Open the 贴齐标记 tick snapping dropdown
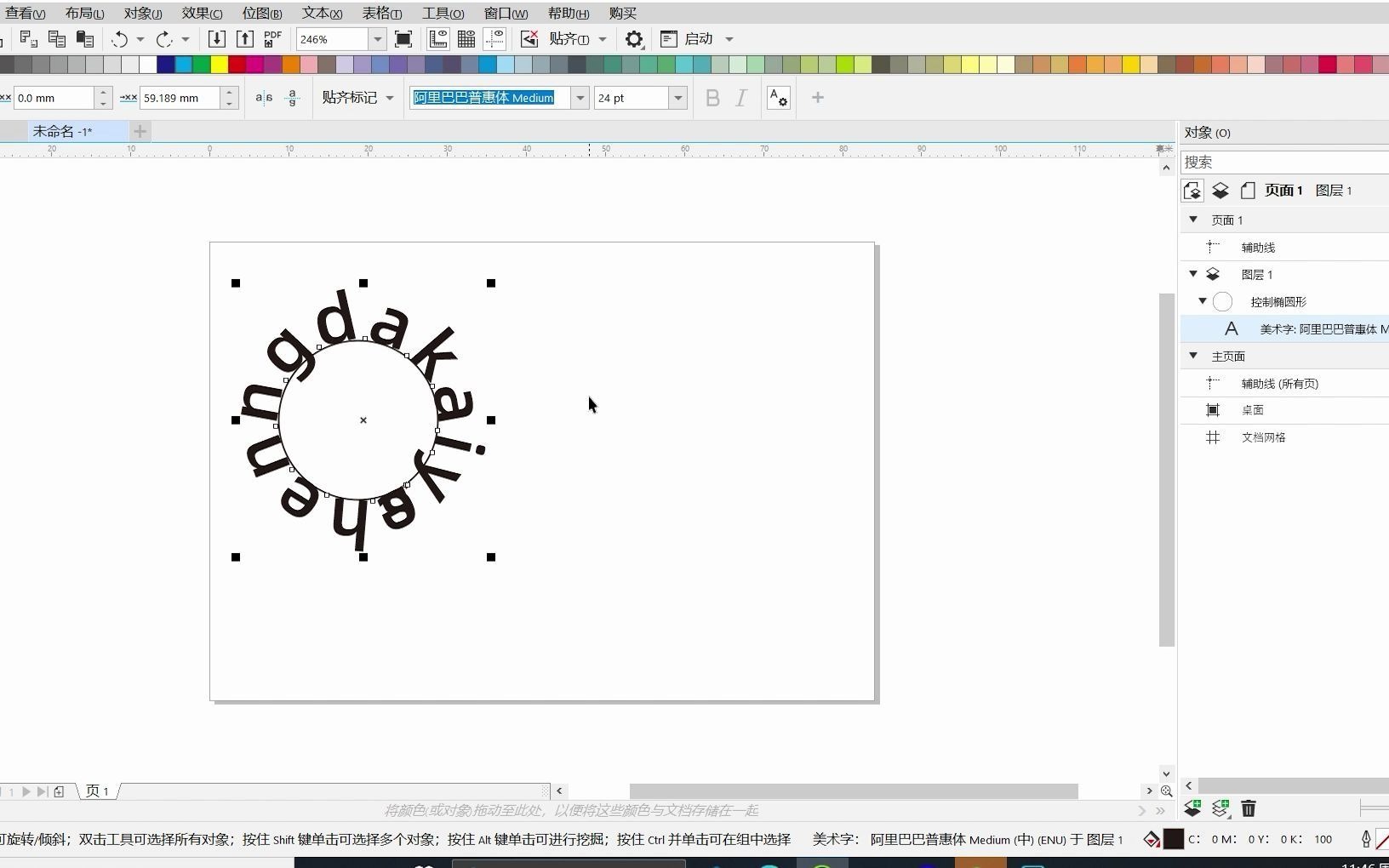 [x=390, y=98]
